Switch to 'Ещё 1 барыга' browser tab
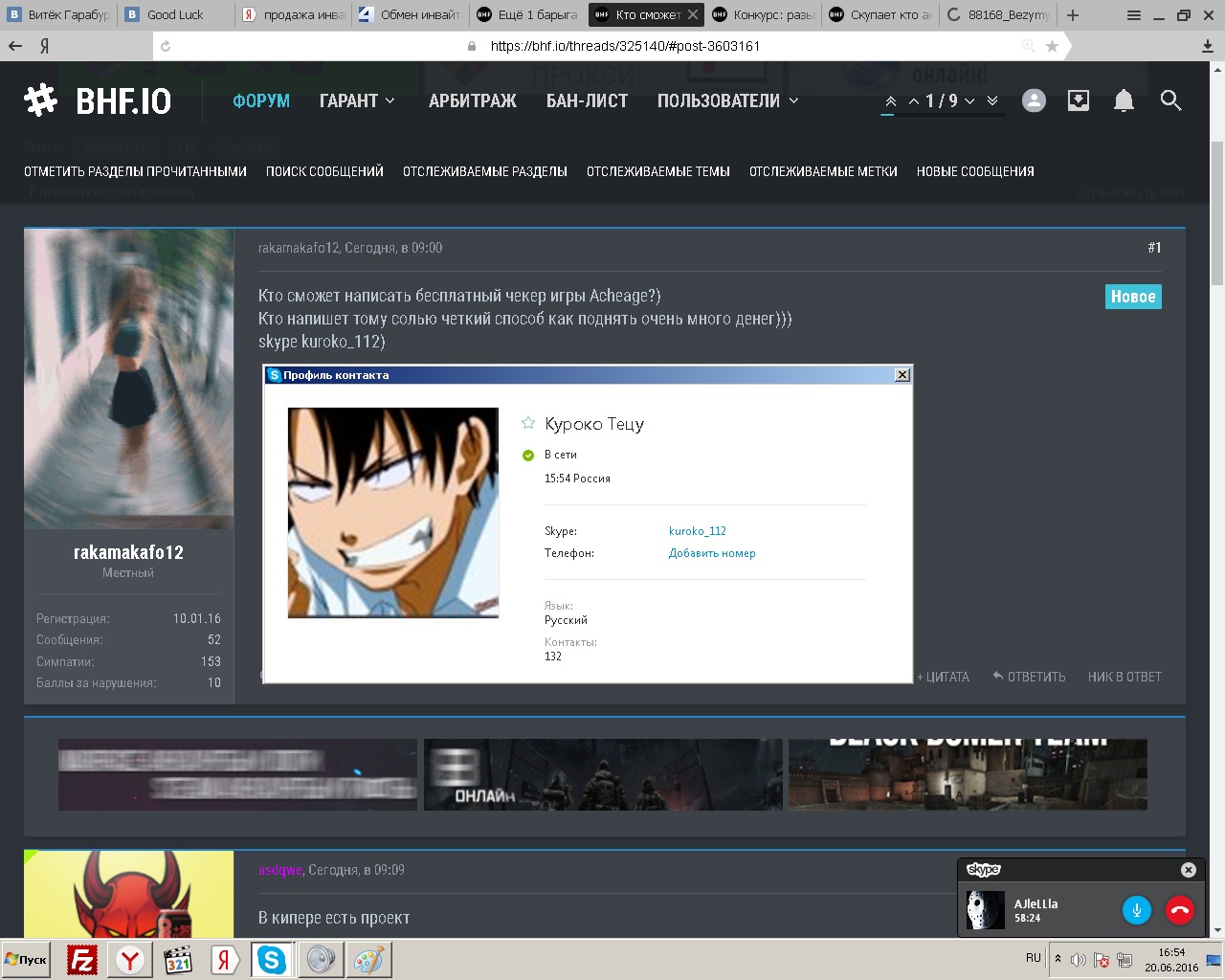 527,14
